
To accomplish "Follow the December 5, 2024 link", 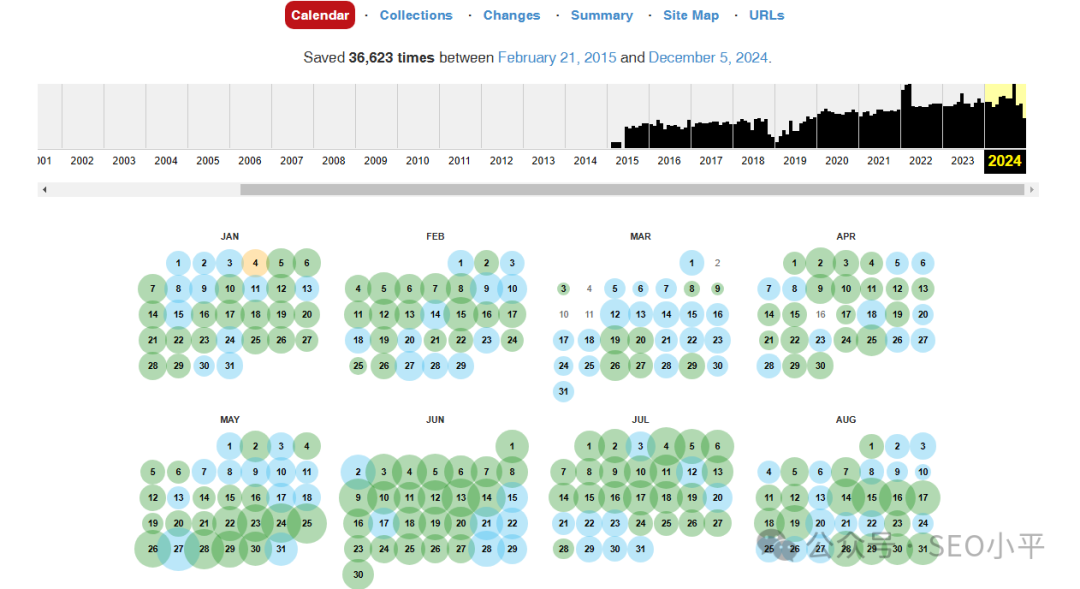I will (708, 57).
